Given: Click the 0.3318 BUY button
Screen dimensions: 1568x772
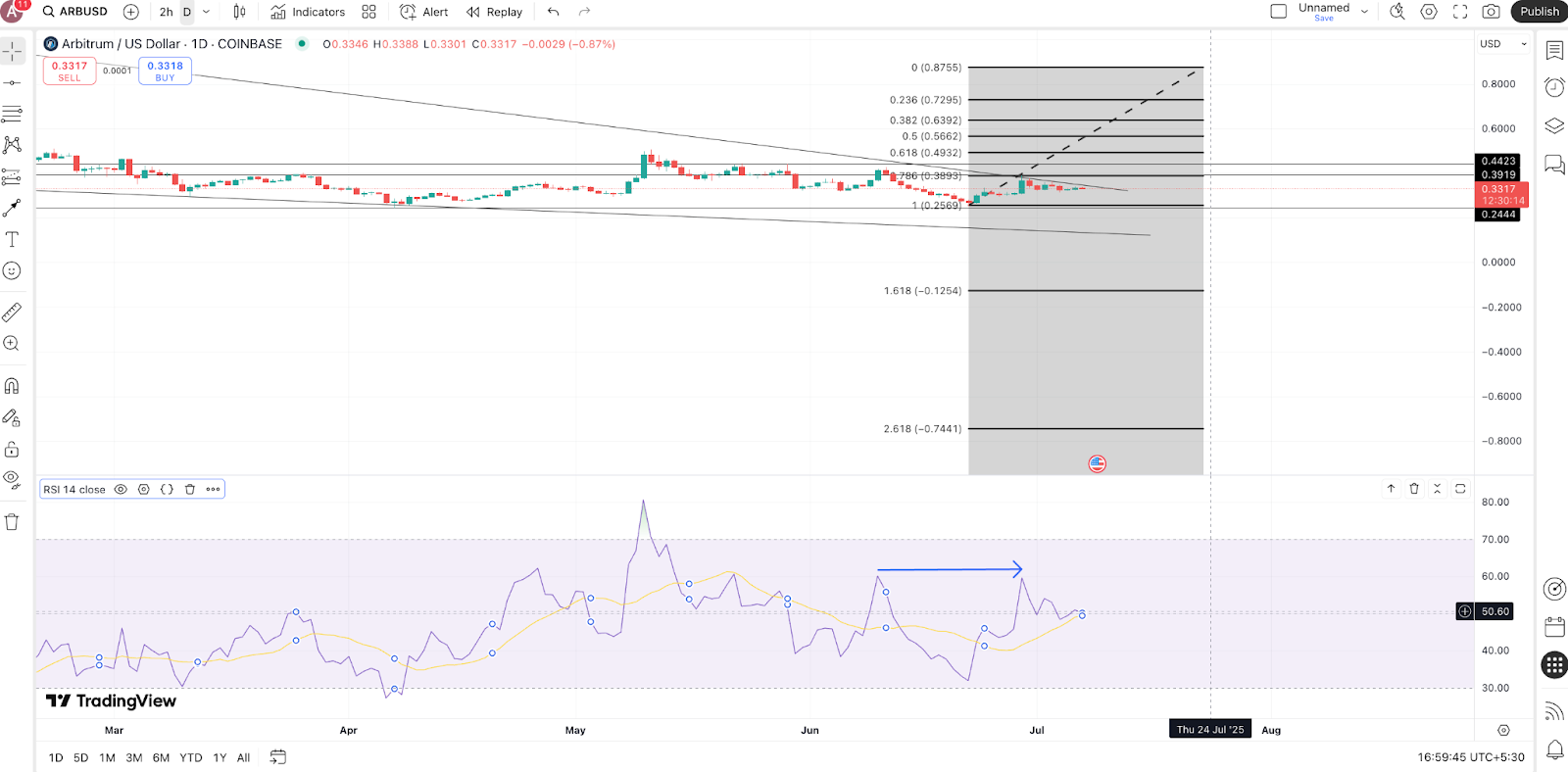Looking at the screenshot, I should coord(165,71).
